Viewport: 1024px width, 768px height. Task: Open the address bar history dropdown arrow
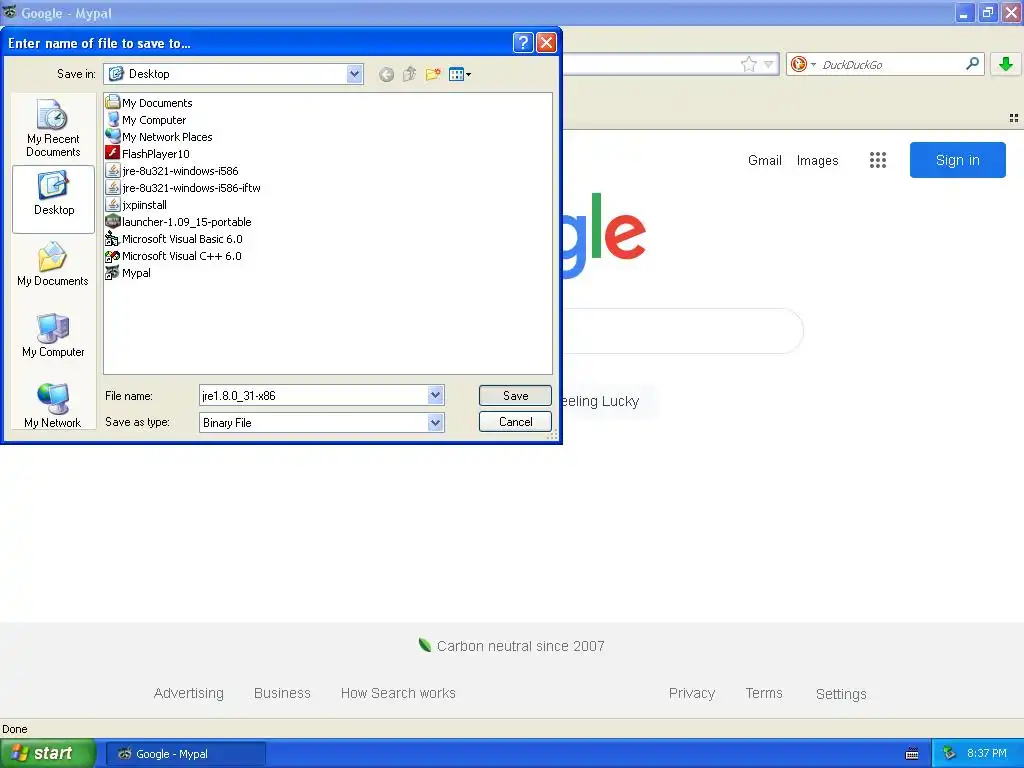click(x=769, y=64)
